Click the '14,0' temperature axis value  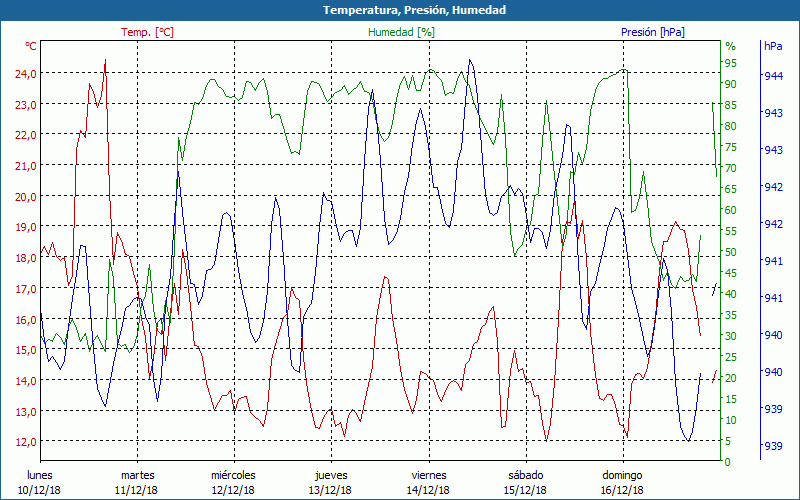[26, 380]
